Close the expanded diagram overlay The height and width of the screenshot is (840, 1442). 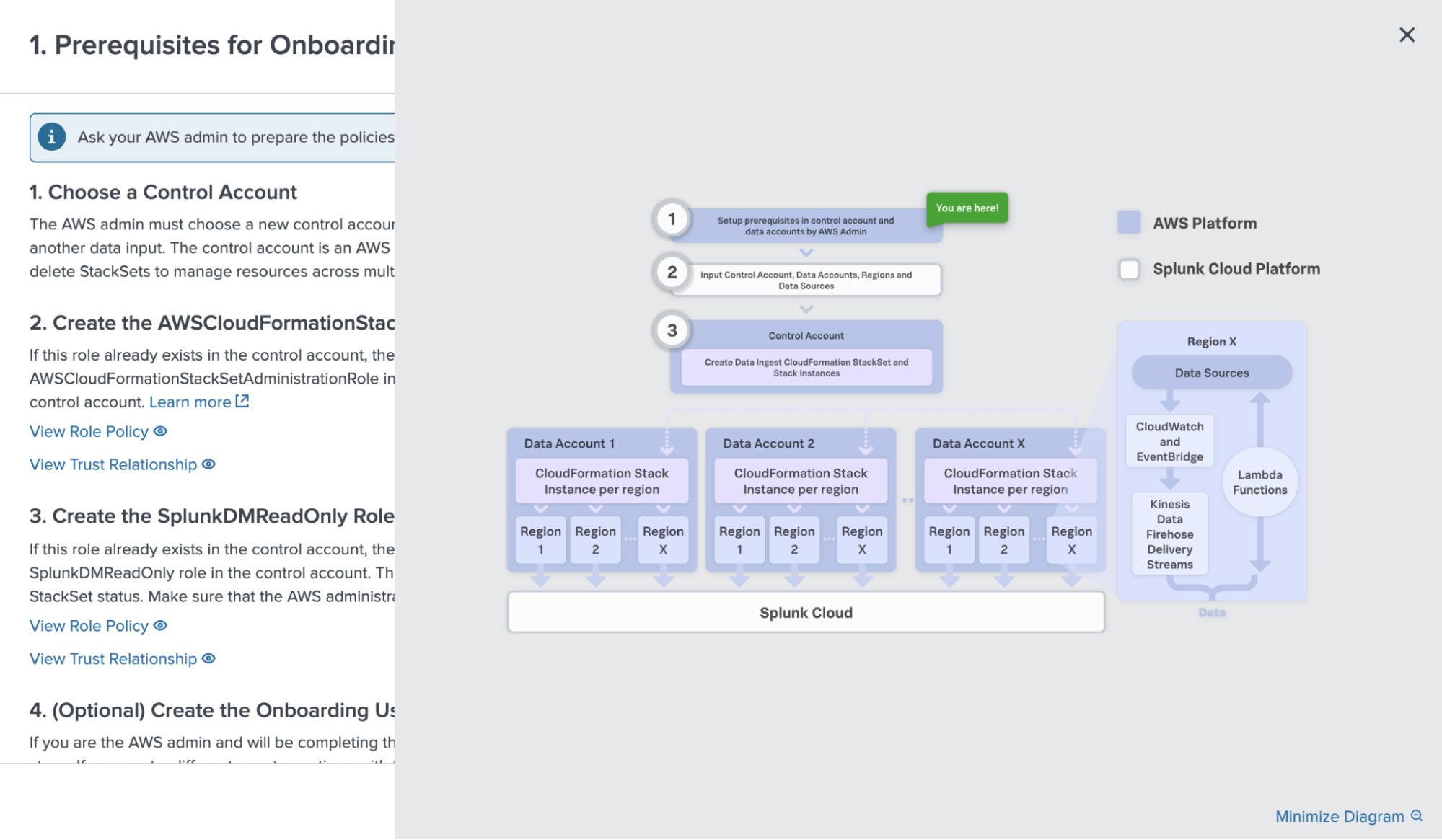pyautogui.click(x=1407, y=35)
